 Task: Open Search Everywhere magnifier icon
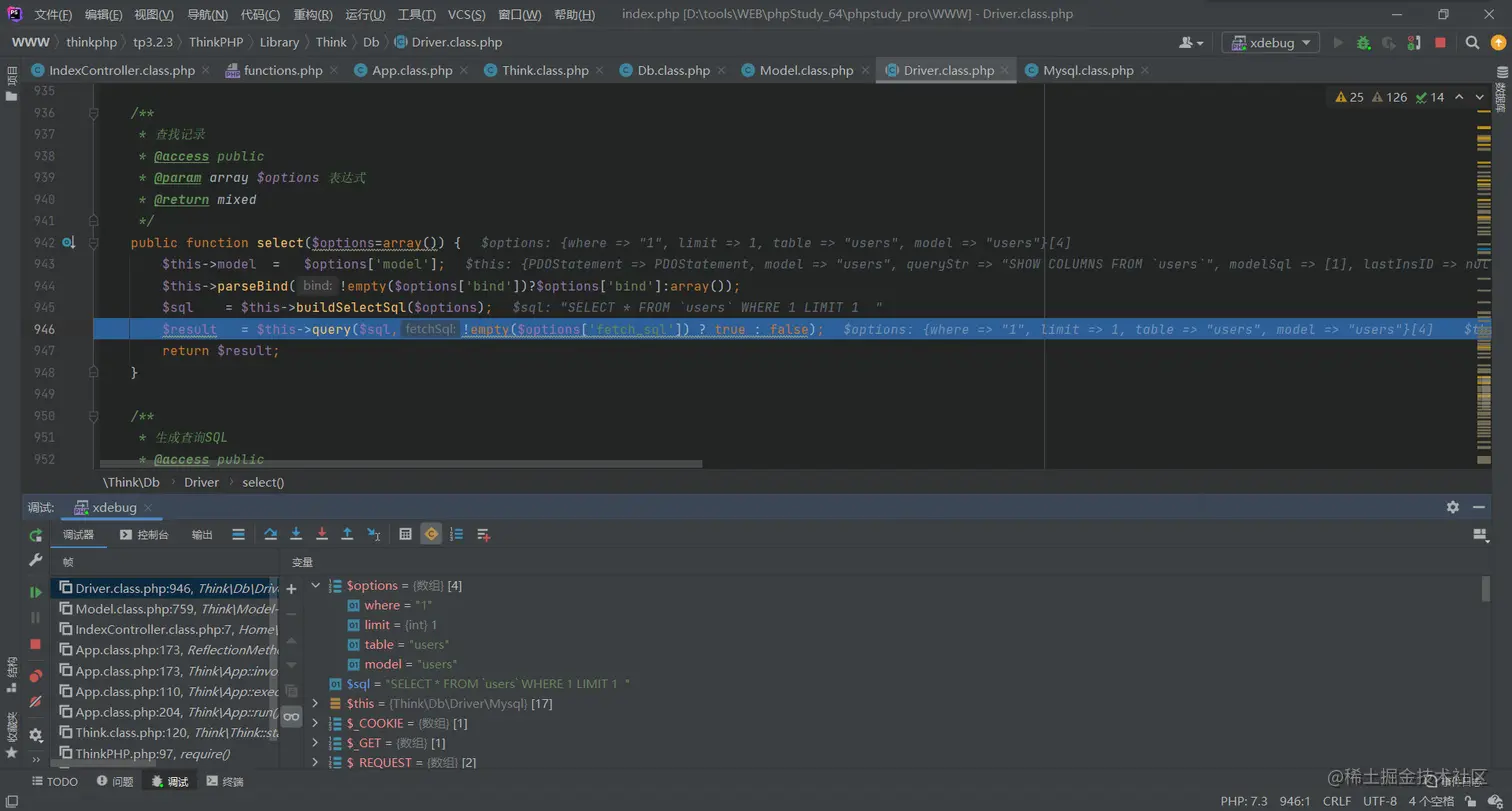pos(1472,43)
